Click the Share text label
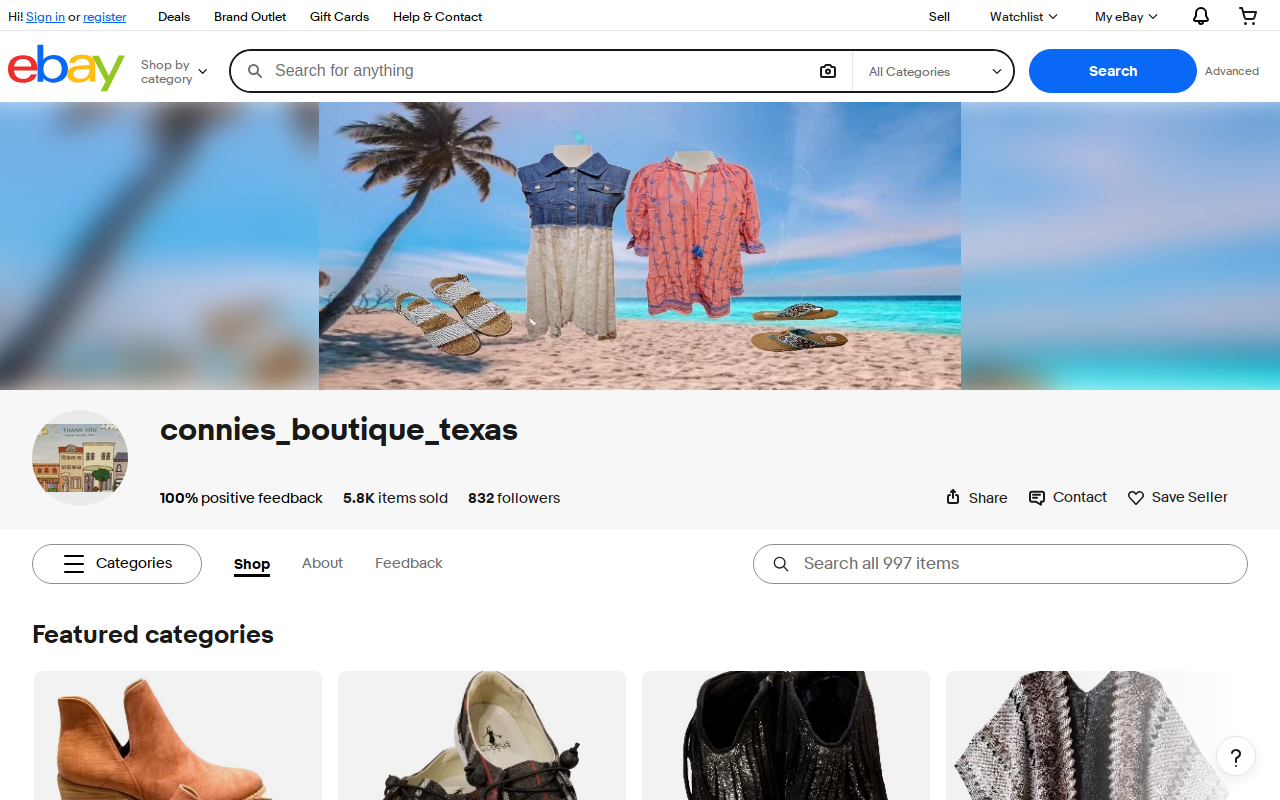 point(988,498)
